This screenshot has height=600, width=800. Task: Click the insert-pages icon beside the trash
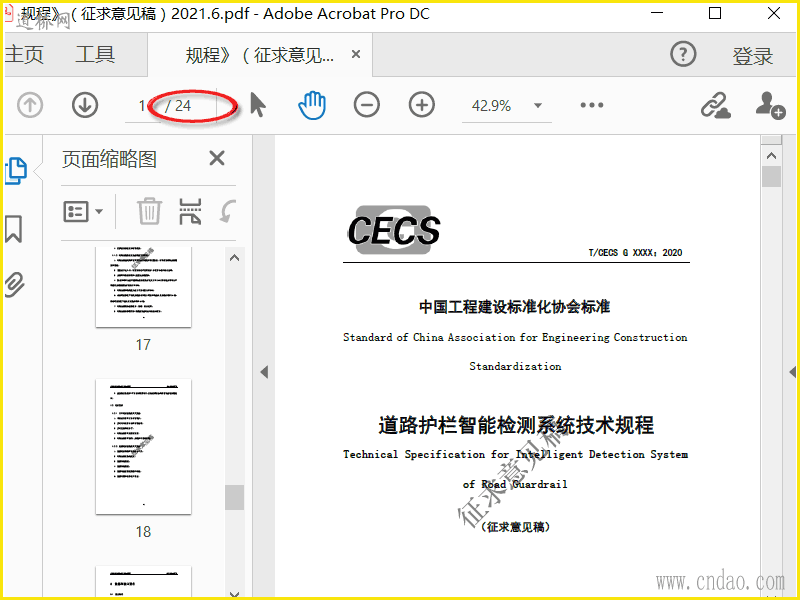pyautogui.click(x=190, y=211)
